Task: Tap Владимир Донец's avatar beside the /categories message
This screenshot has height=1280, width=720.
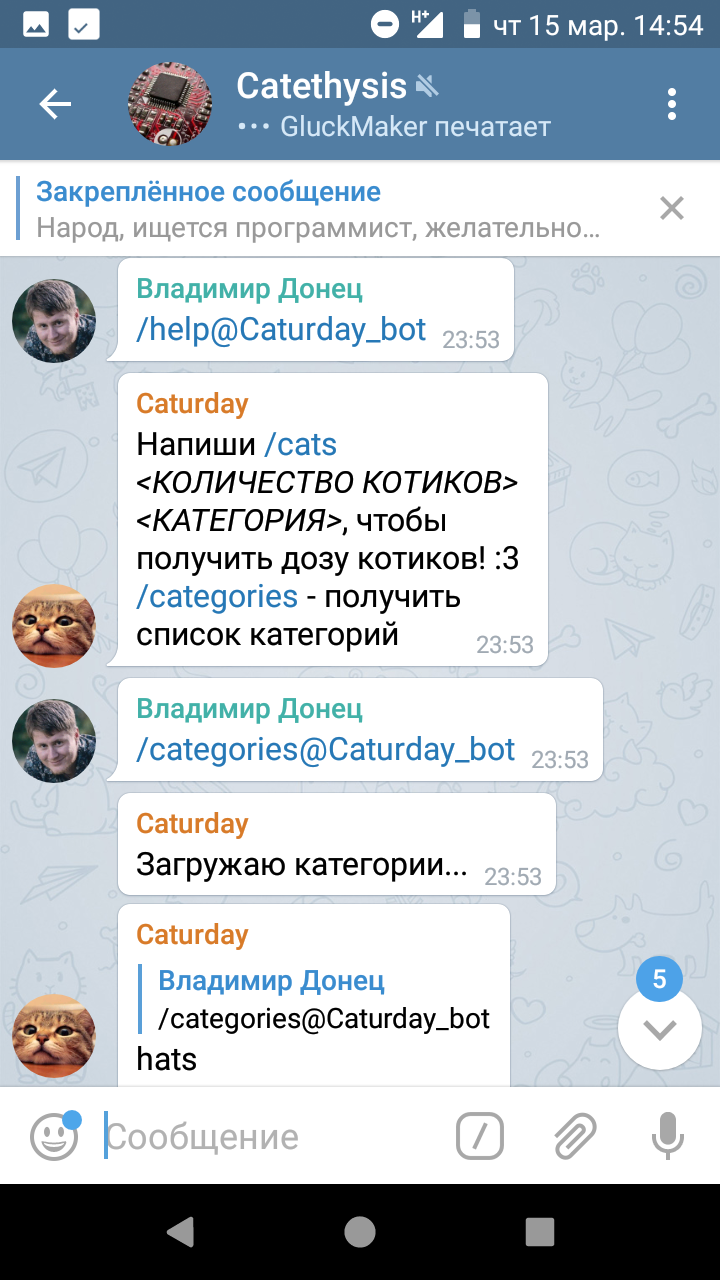Action: (x=54, y=741)
